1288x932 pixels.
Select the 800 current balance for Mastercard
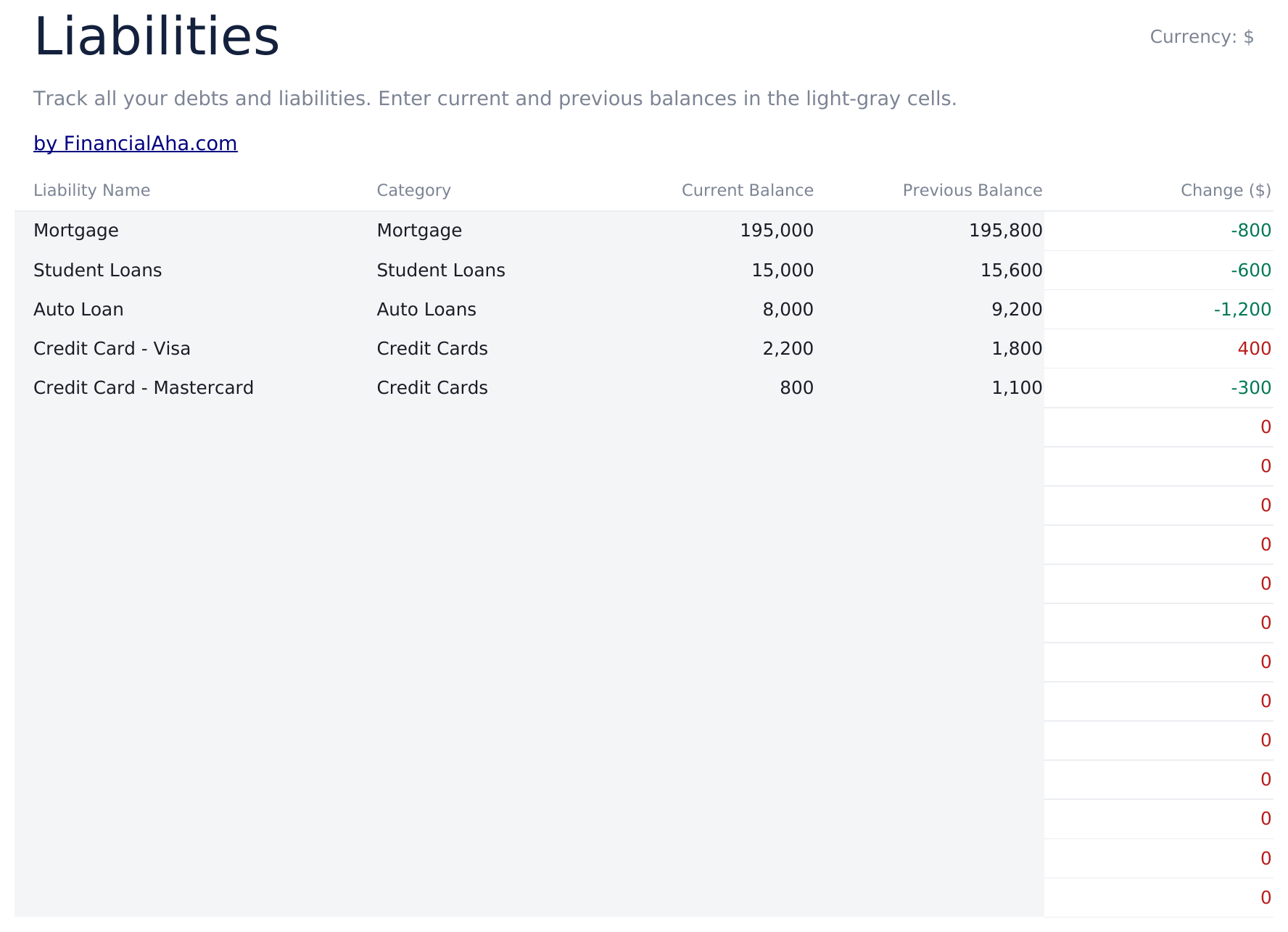(701, 388)
